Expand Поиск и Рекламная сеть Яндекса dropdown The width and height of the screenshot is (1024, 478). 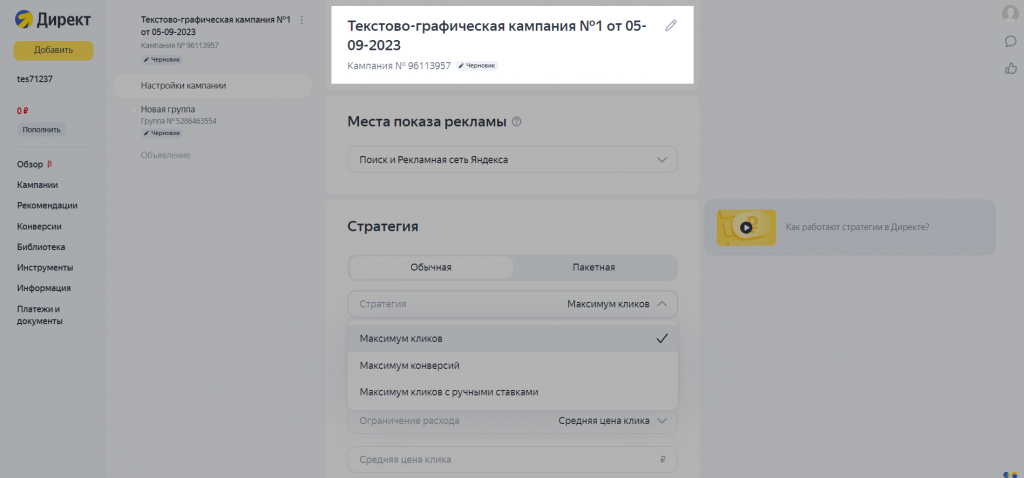(513, 159)
